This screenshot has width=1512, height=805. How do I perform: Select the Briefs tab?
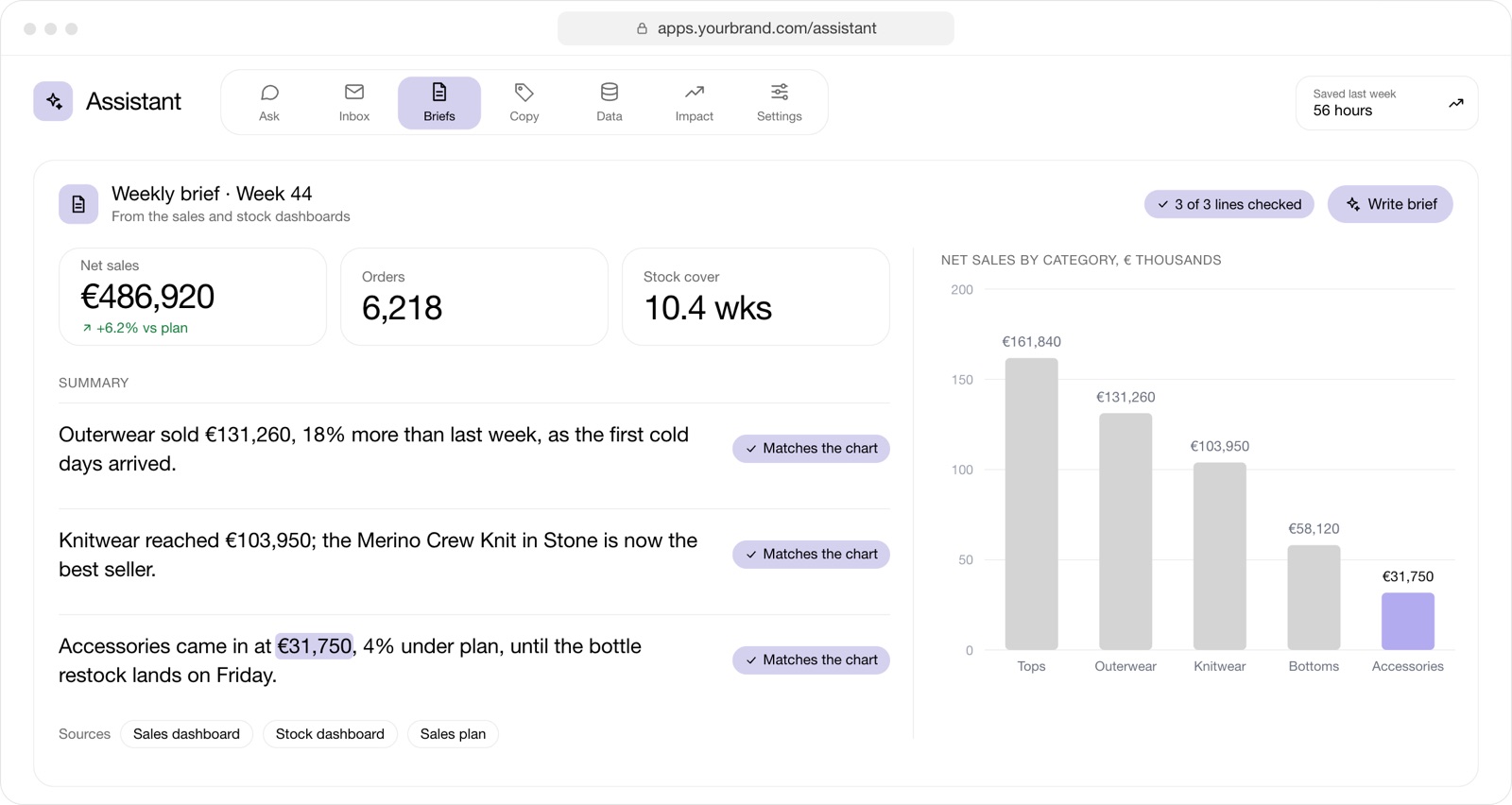click(439, 103)
